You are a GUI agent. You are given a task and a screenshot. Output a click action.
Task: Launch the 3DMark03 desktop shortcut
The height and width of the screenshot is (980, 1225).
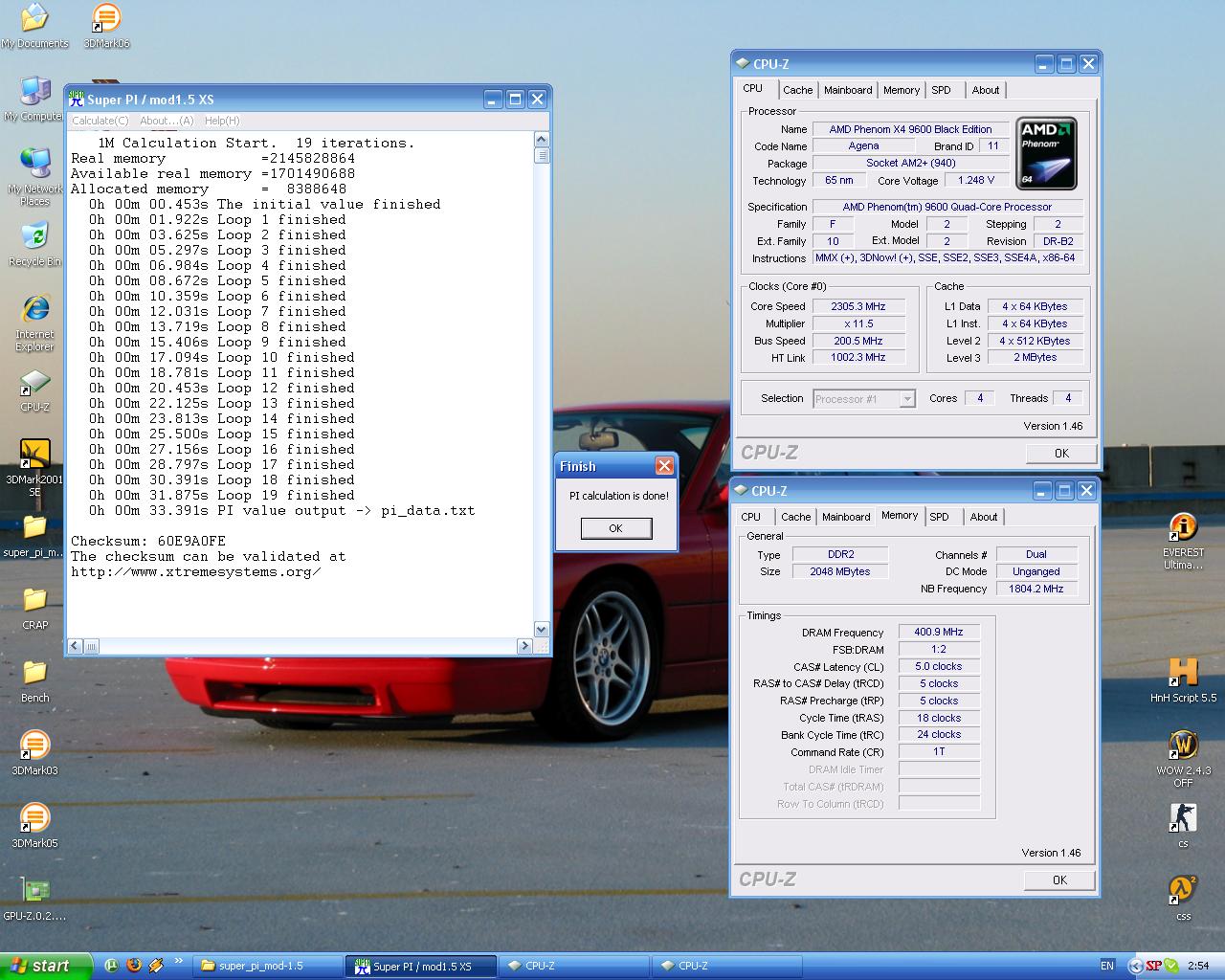[34, 754]
